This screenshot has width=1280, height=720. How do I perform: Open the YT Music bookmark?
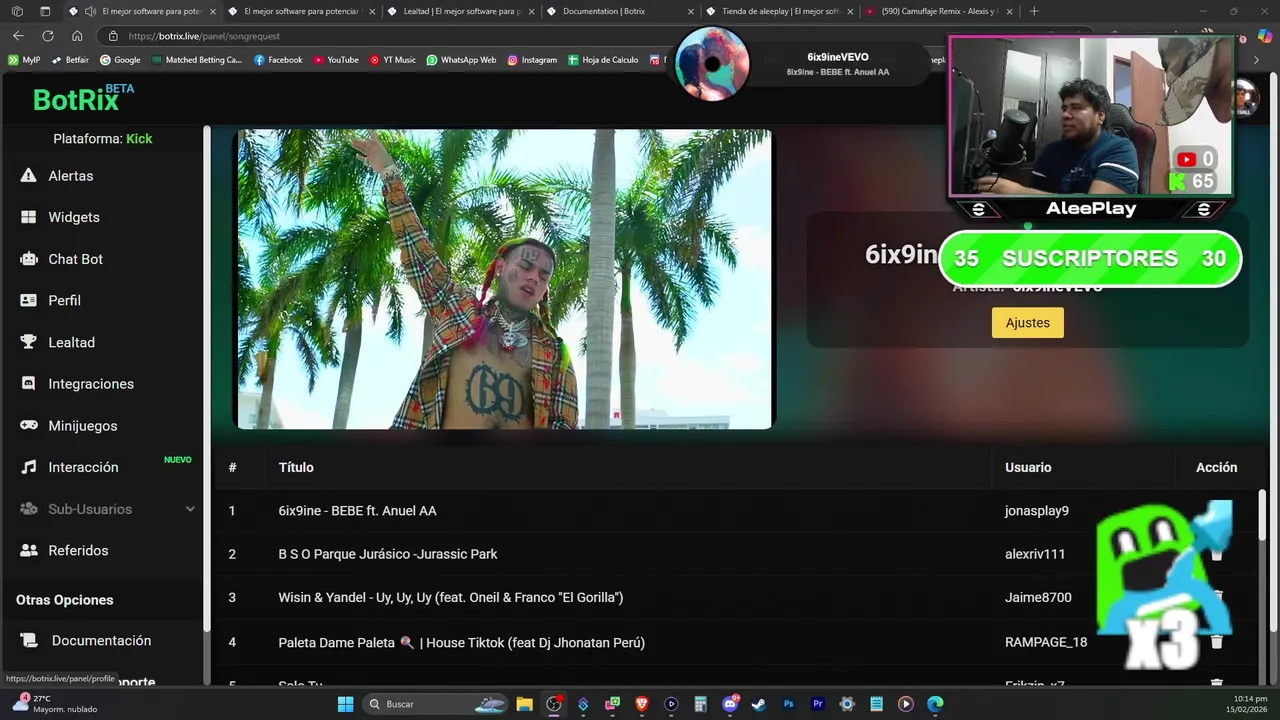coord(393,60)
